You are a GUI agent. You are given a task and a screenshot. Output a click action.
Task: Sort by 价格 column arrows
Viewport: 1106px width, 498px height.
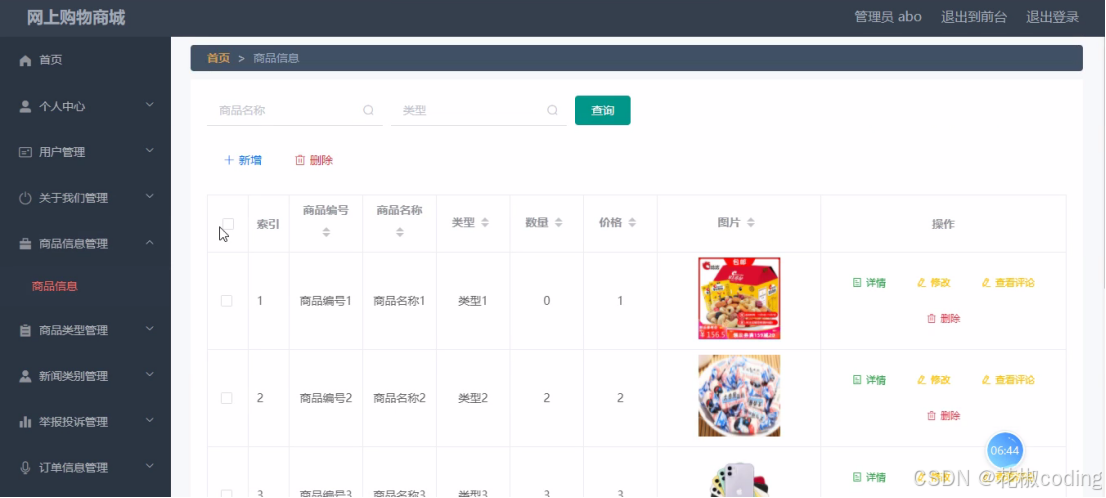click(x=632, y=222)
